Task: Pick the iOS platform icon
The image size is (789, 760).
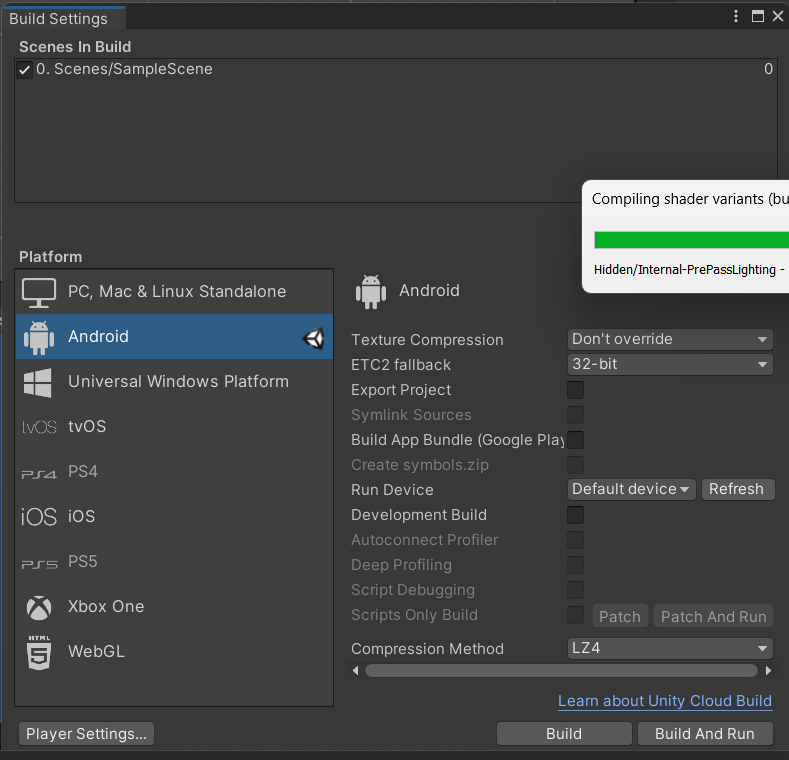Action: point(39,517)
